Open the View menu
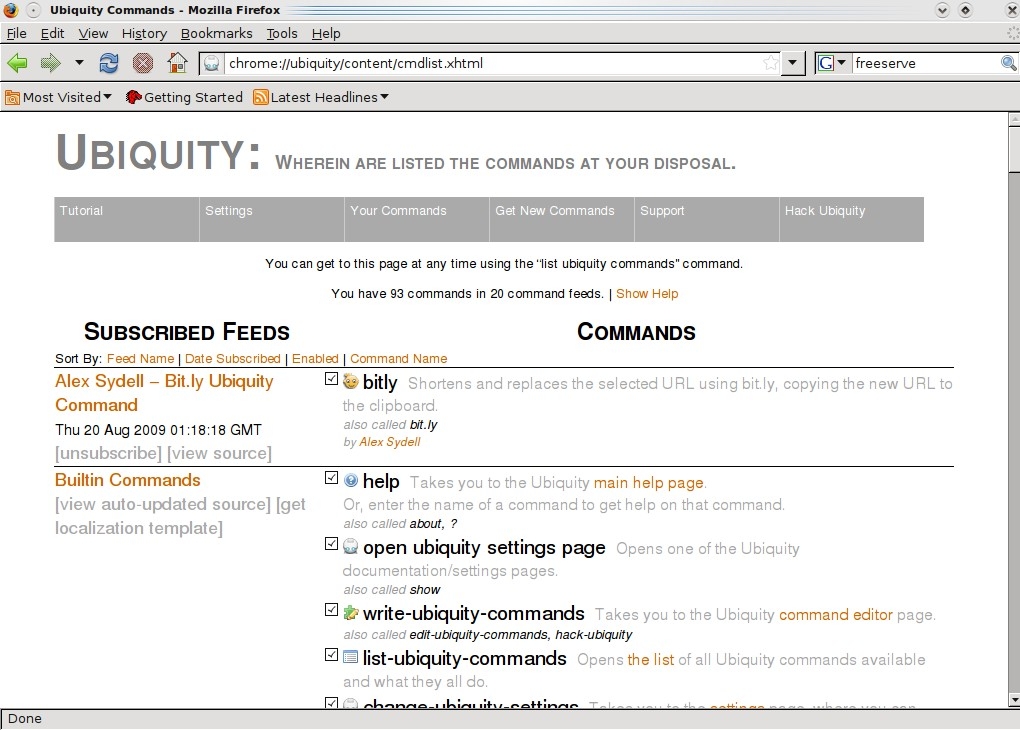The width and height of the screenshot is (1020, 730). [93, 33]
